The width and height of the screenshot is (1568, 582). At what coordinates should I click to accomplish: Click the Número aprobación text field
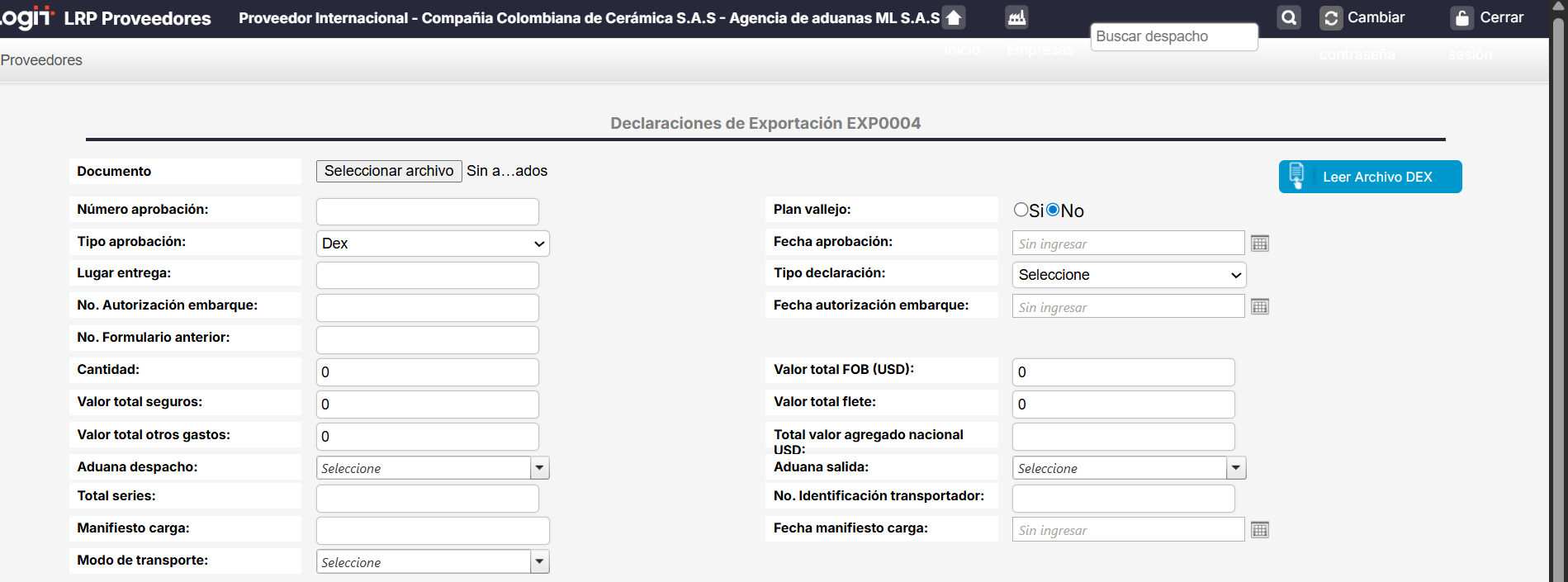pyautogui.click(x=427, y=211)
